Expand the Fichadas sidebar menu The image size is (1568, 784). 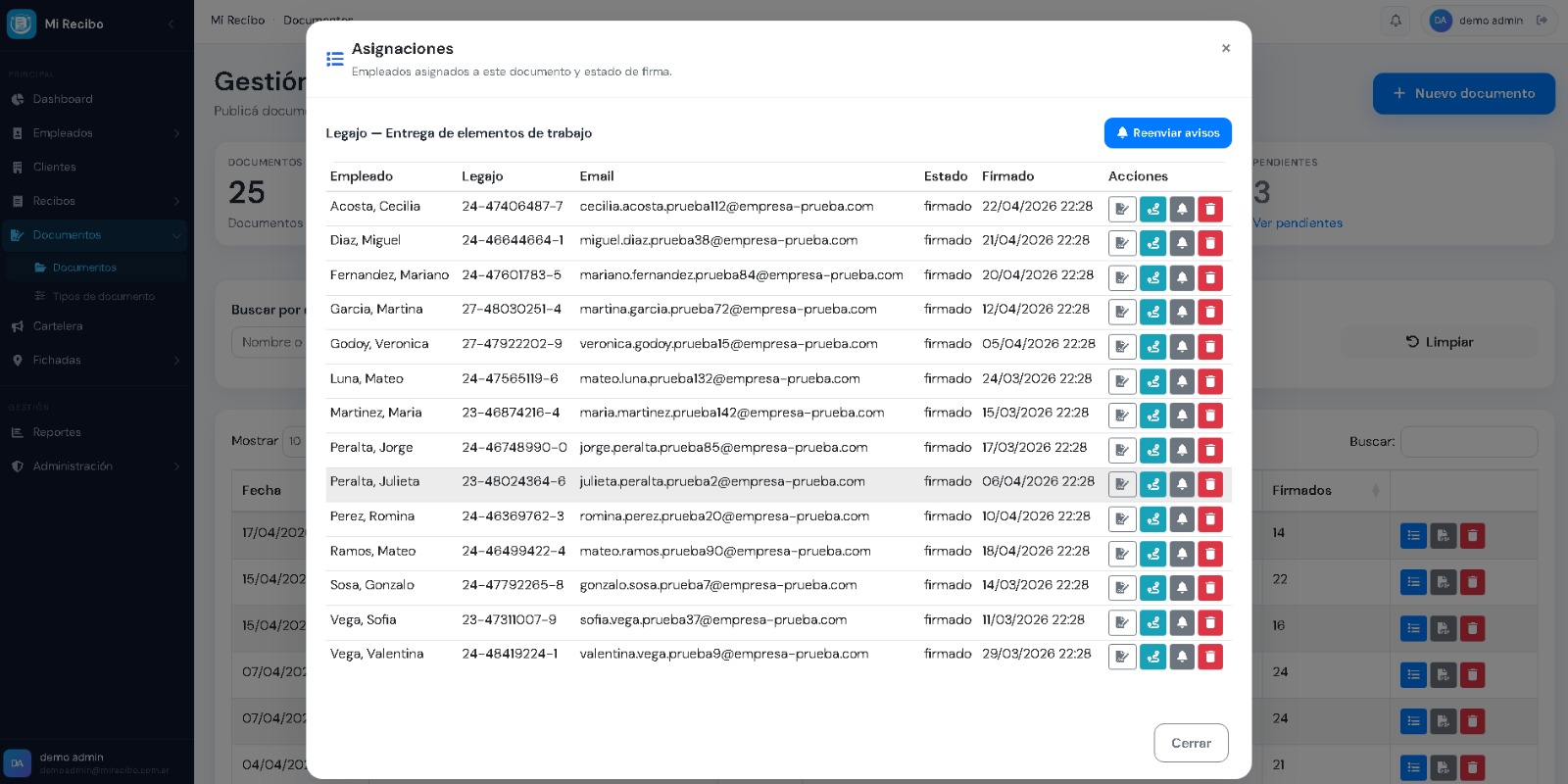(96, 360)
